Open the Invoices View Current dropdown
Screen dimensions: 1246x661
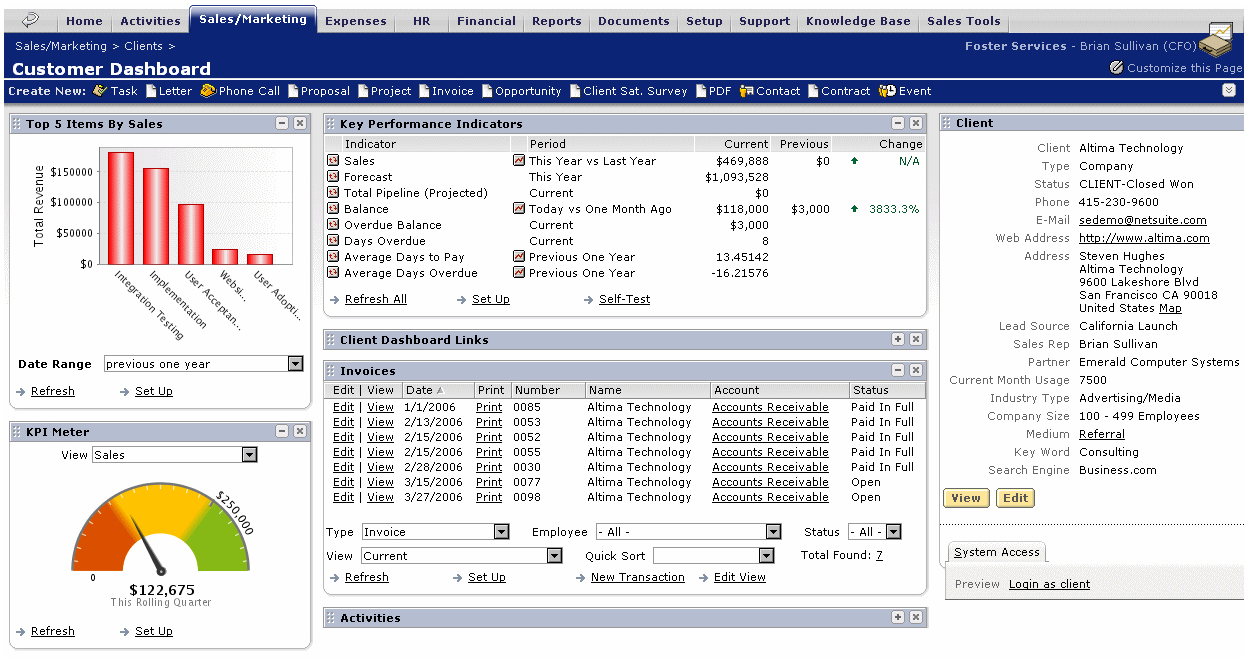tap(554, 556)
